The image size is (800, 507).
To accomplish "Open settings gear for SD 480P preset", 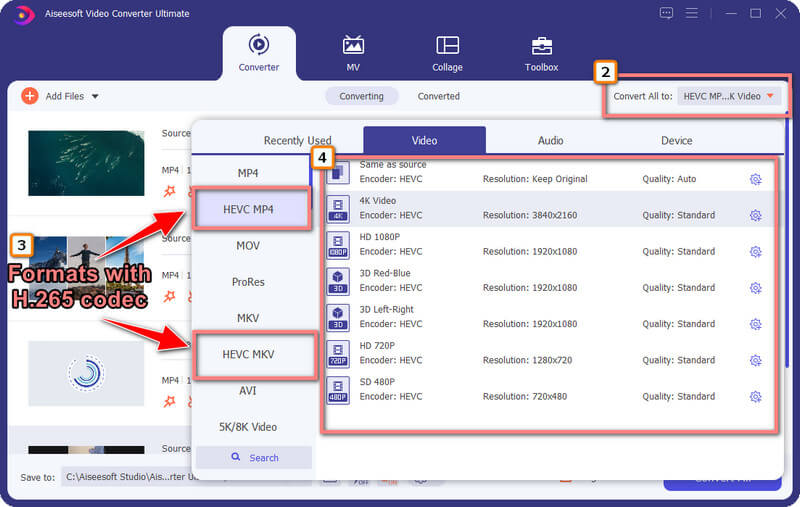I will pyautogui.click(x=756, y=396).
